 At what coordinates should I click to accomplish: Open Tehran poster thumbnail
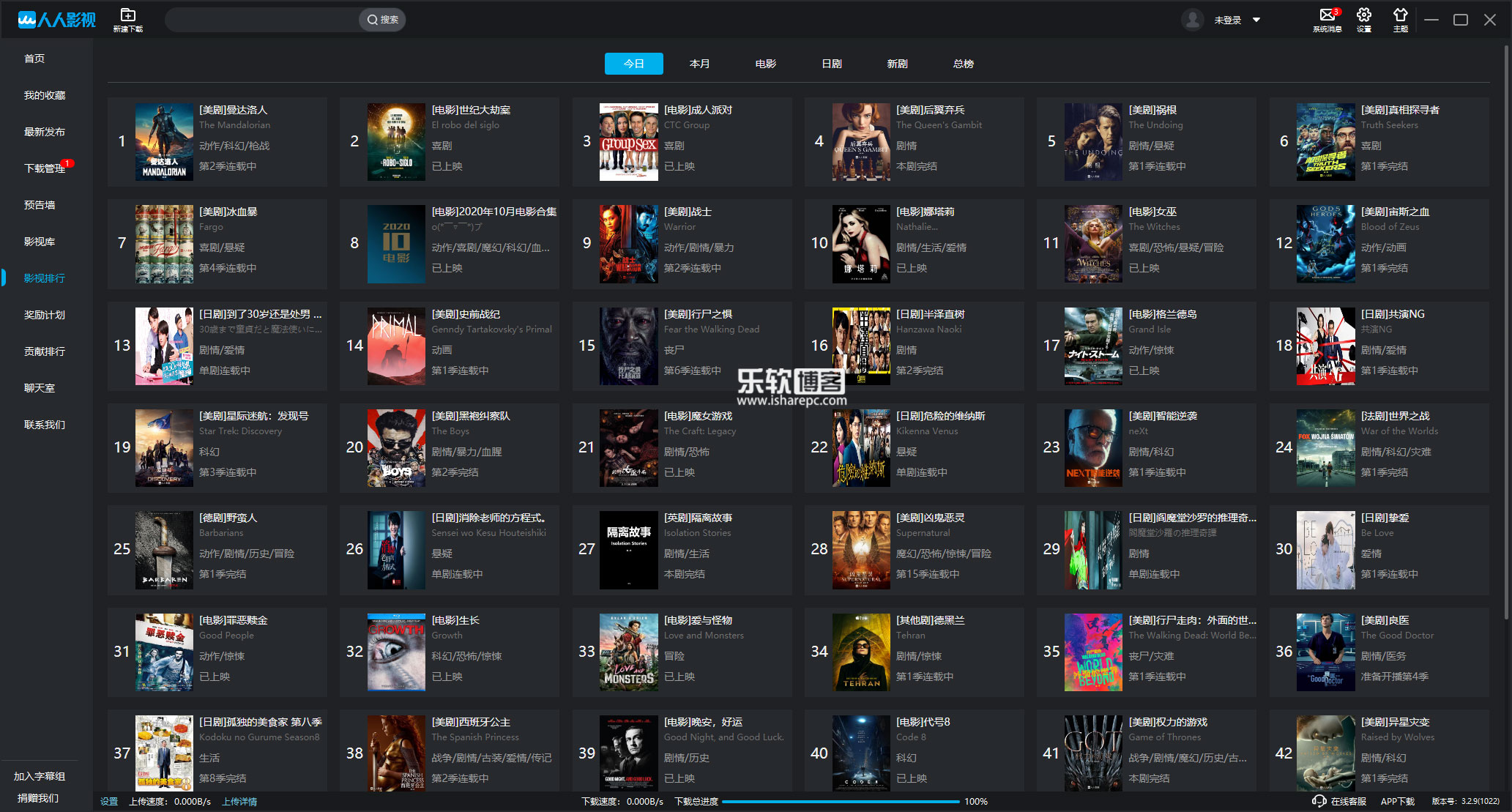(861, 652)
